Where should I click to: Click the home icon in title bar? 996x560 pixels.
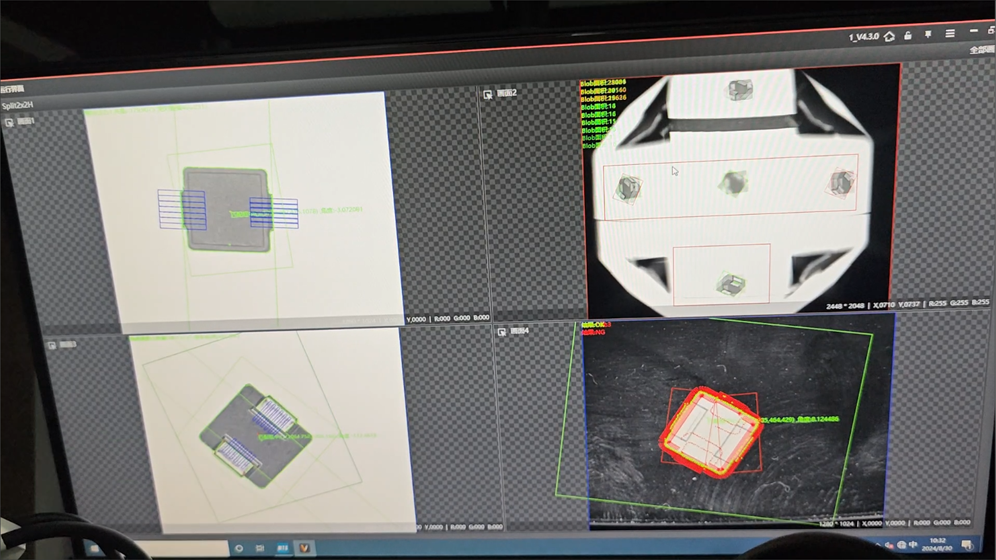point(889,36)
